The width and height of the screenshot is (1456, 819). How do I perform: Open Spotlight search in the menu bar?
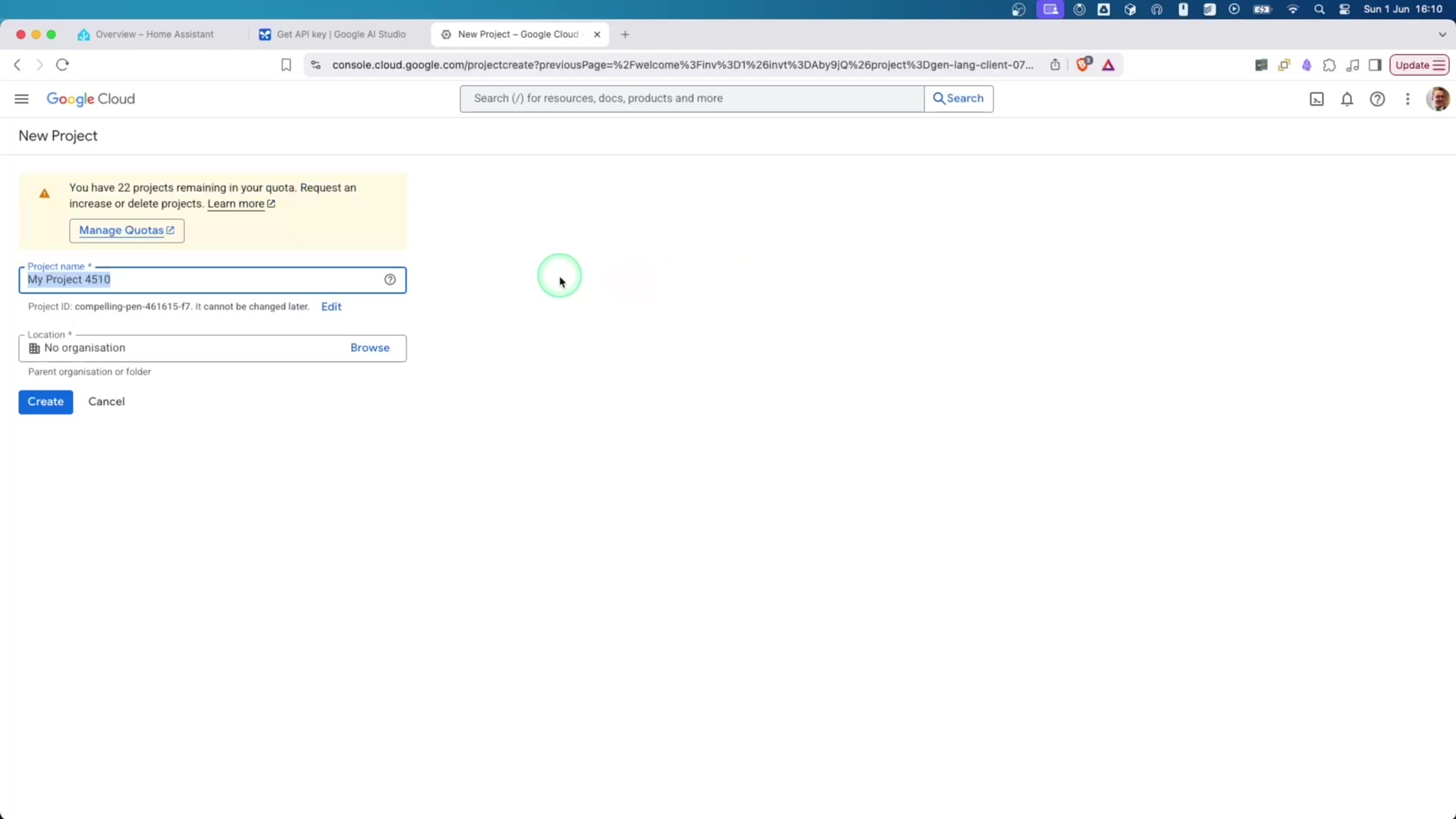point(1319,9)
